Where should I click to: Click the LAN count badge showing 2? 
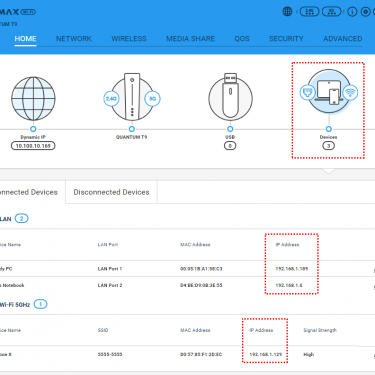(21, 219)
